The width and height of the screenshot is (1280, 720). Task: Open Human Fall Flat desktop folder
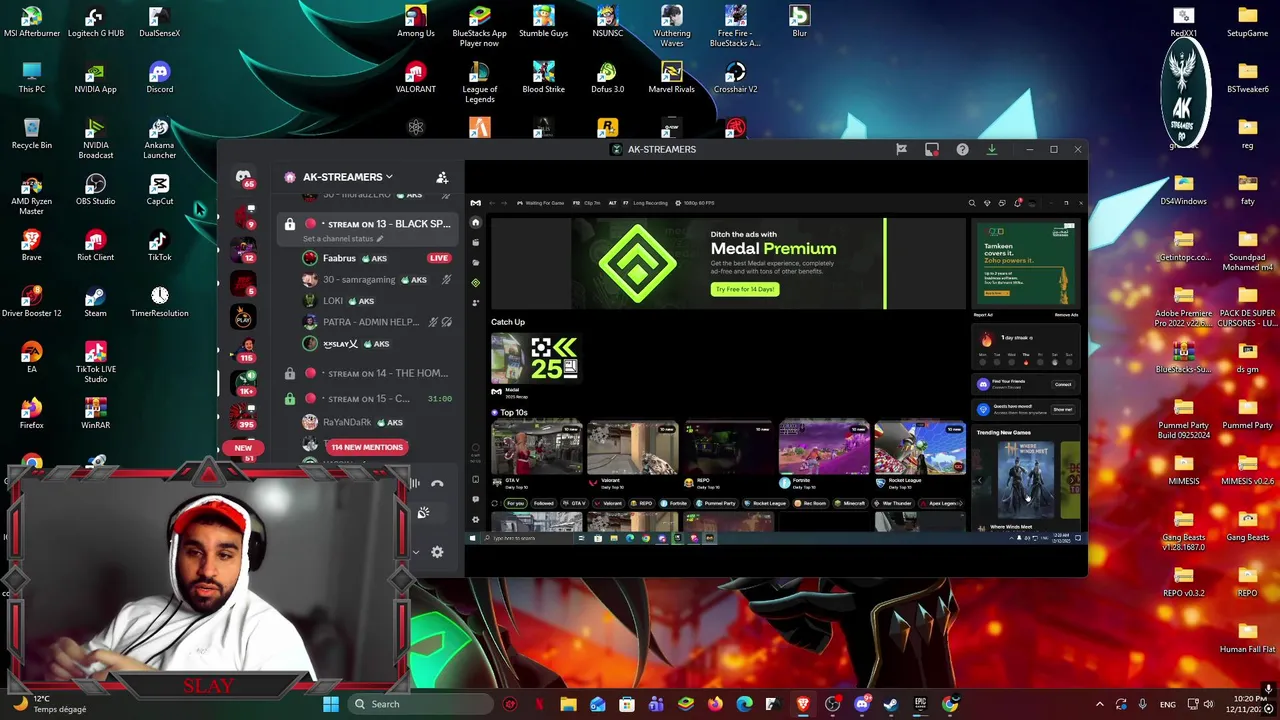click(x=1247, y=638)
